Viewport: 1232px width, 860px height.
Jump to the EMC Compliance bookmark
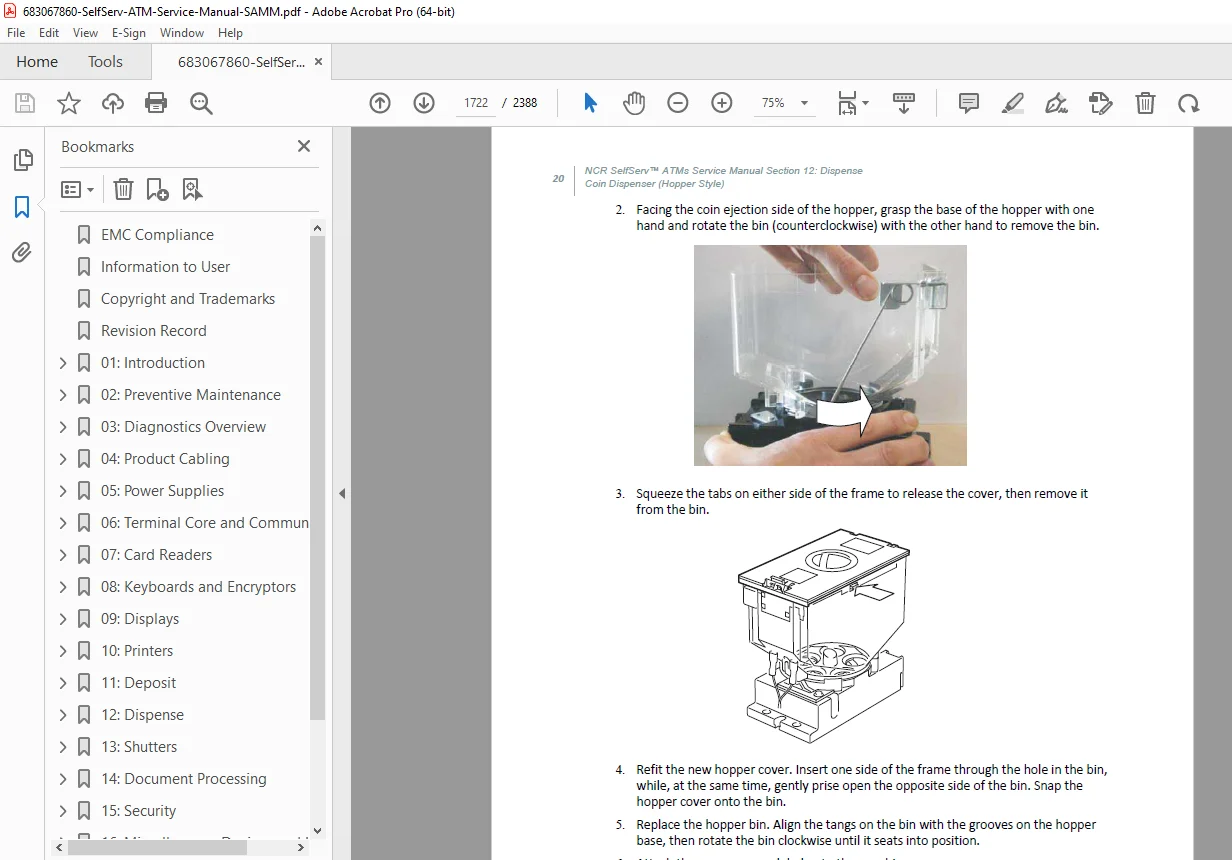click(157, 235)
